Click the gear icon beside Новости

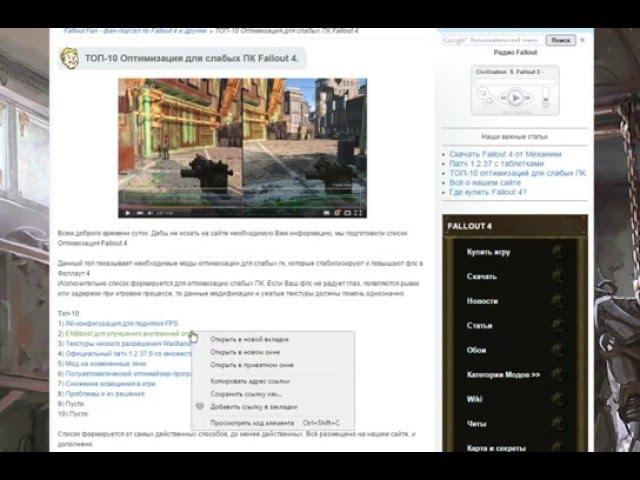(x=558, y=301)
